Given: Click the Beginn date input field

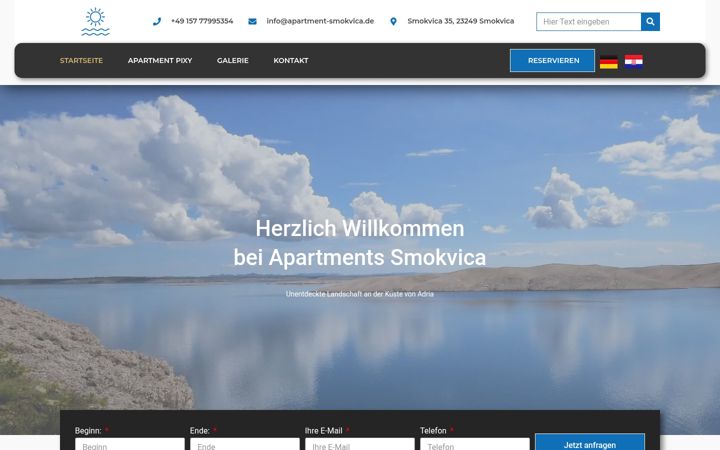Looking at the screenshot, I should [x=130, y=444].
